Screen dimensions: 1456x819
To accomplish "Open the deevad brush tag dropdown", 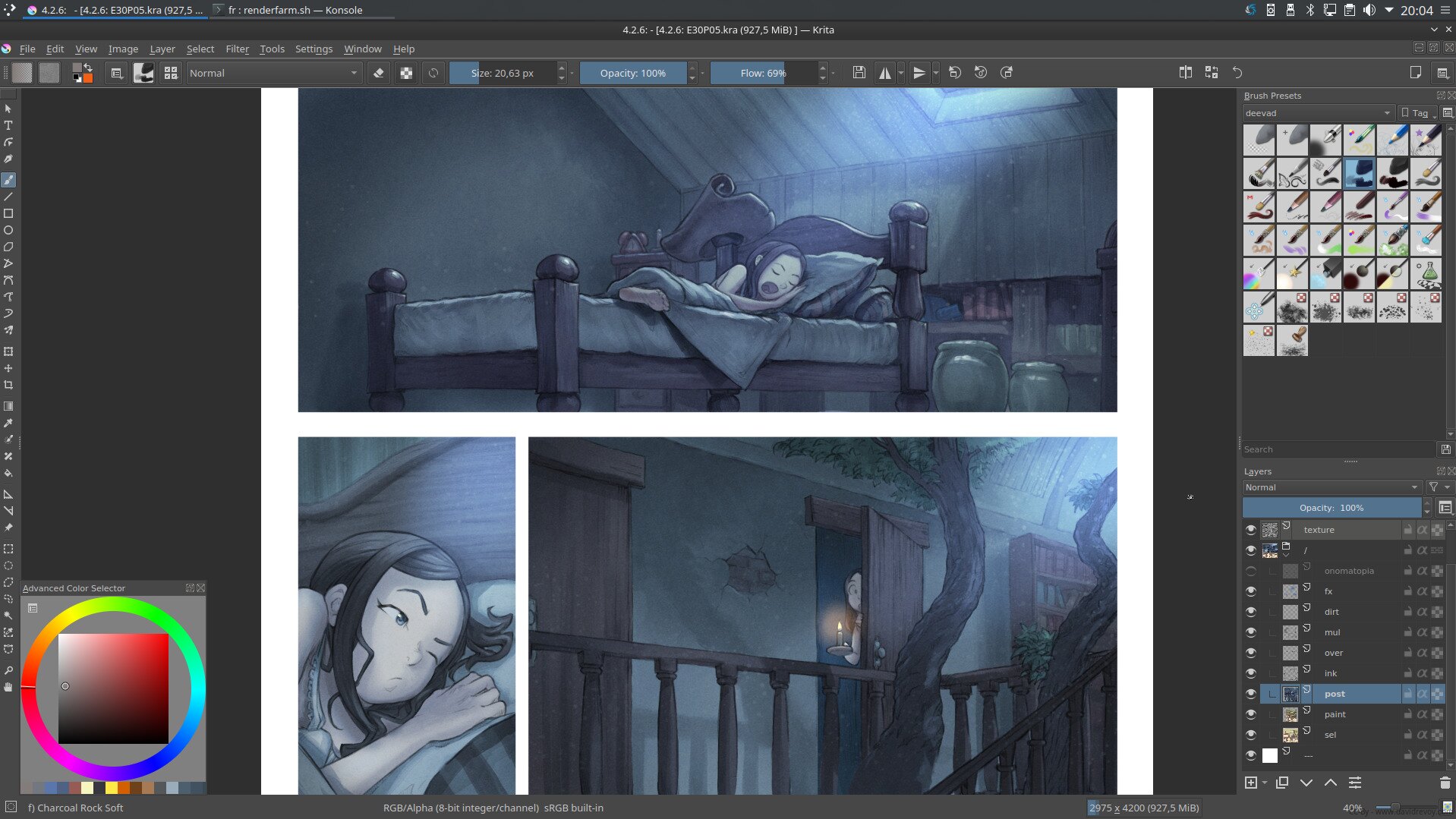I will coord(1317,113).
